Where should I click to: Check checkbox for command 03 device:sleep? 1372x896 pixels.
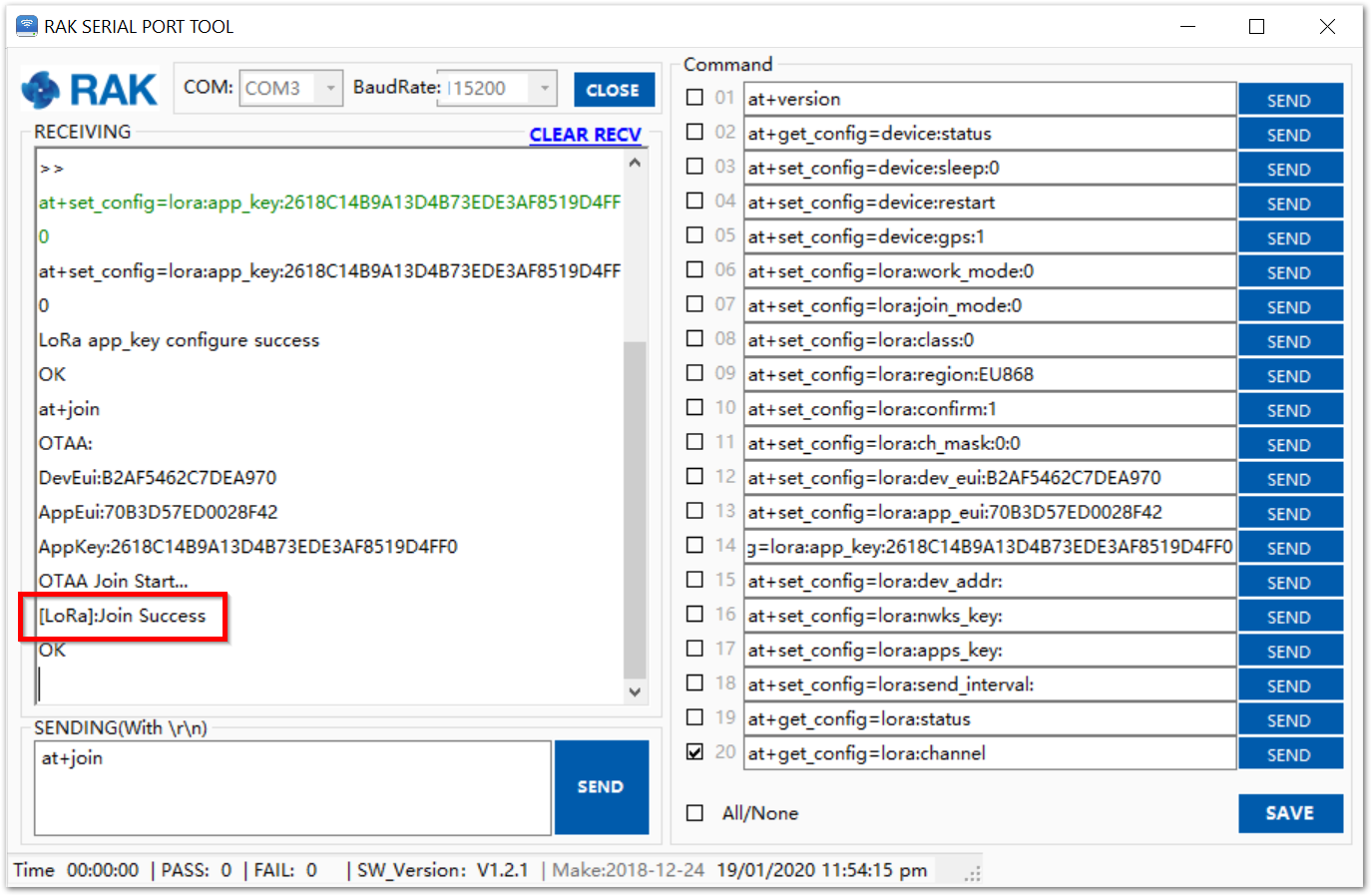click(694, 167)
